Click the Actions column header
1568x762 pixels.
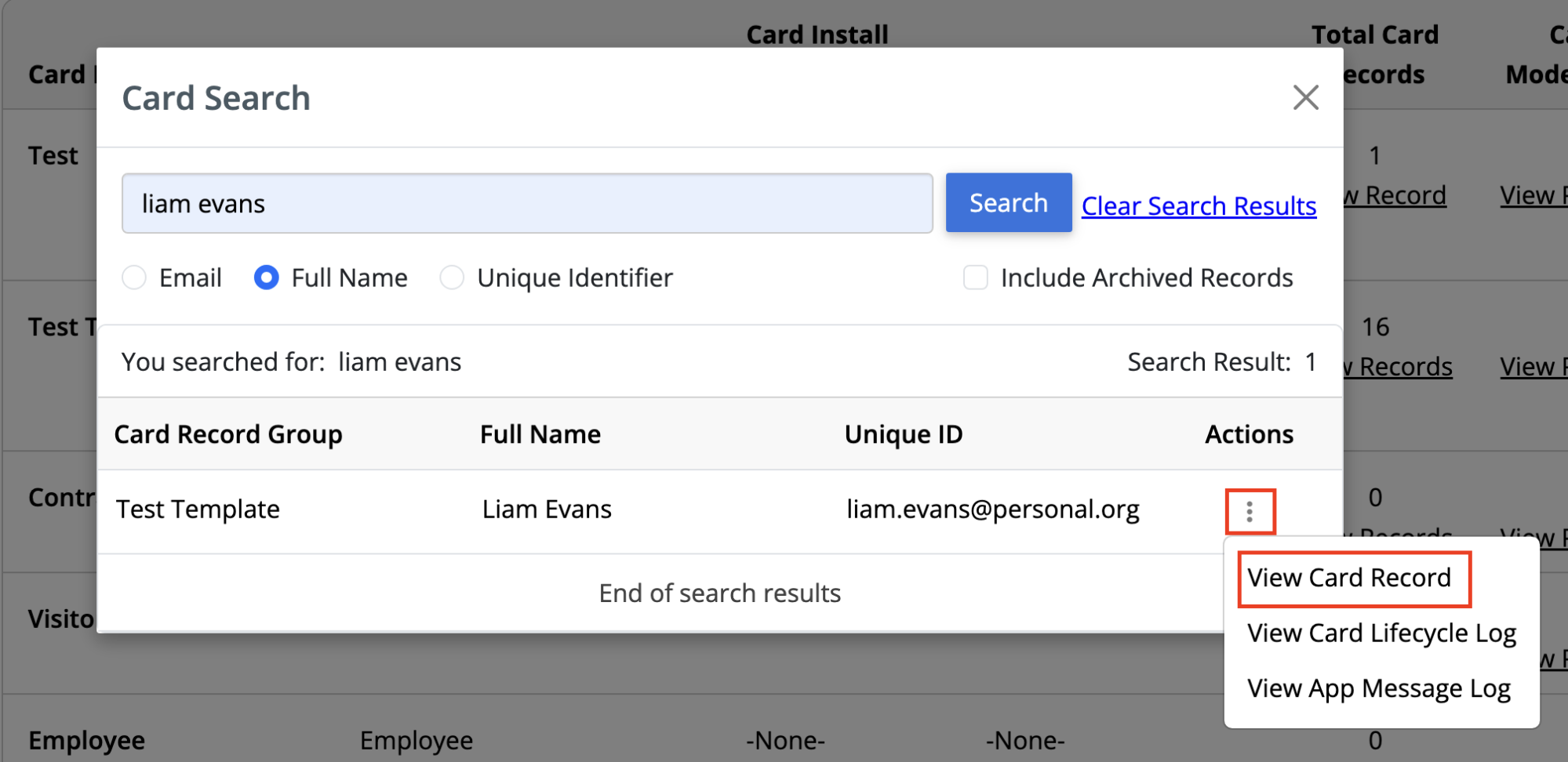(x=1249, y=434)
